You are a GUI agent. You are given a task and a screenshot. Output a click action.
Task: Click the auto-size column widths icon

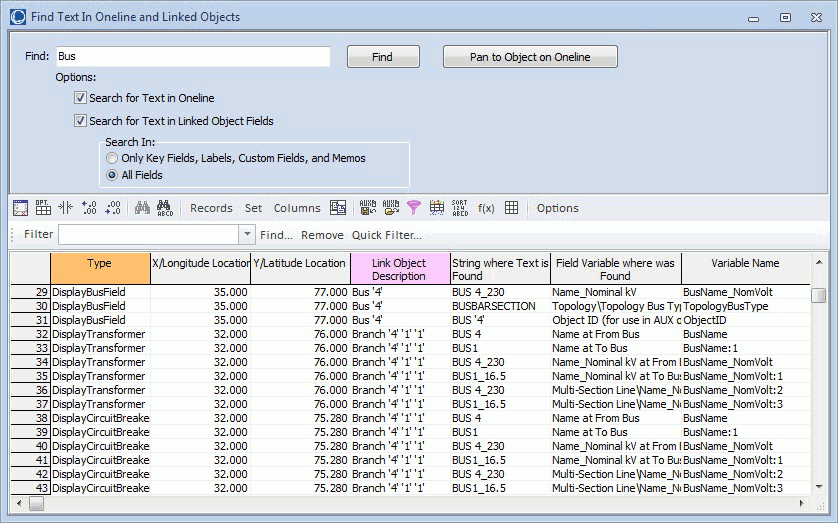coord(66,208)
